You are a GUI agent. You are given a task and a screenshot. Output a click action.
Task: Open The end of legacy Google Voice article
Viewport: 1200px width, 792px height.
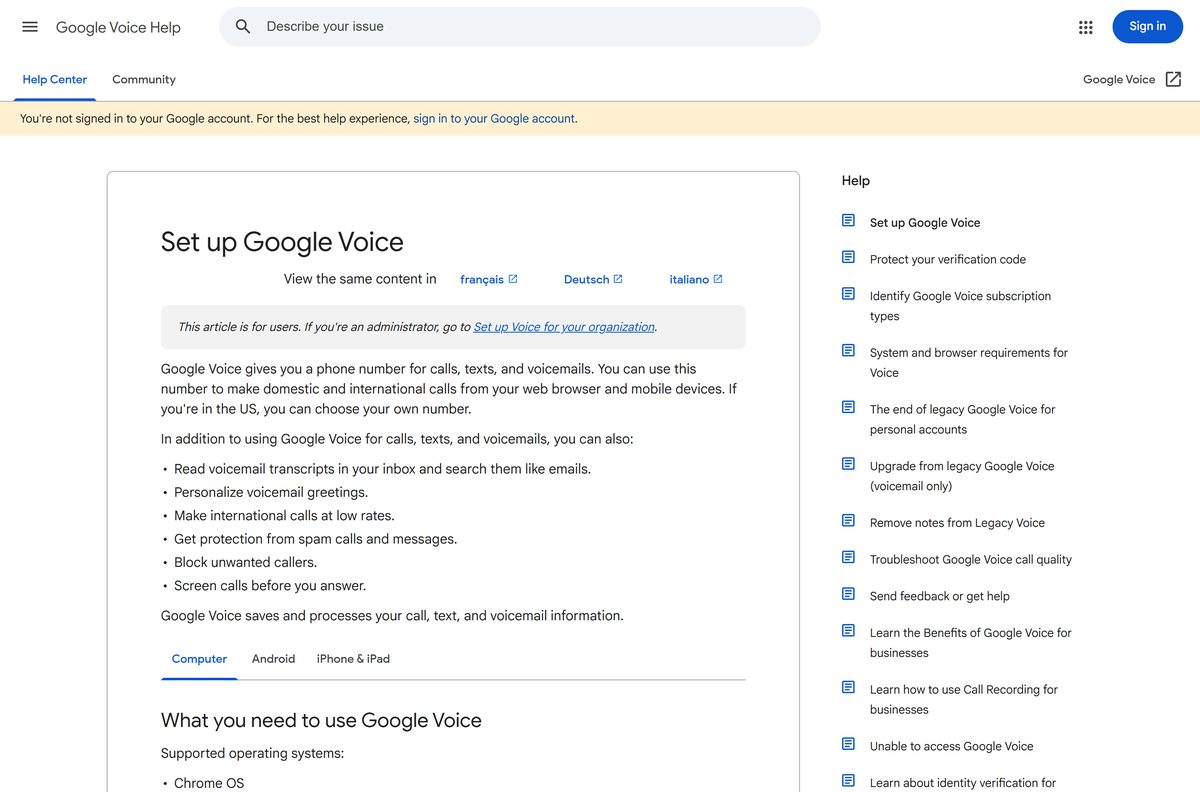click(x=962, y=419)
